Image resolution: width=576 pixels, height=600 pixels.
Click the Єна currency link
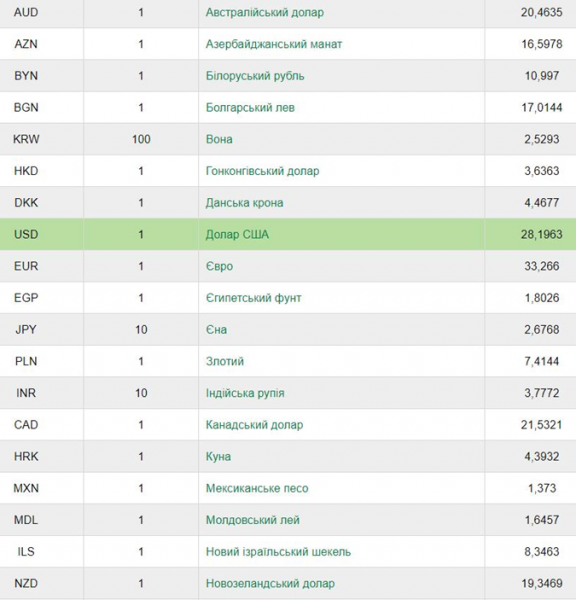(216, 330)
